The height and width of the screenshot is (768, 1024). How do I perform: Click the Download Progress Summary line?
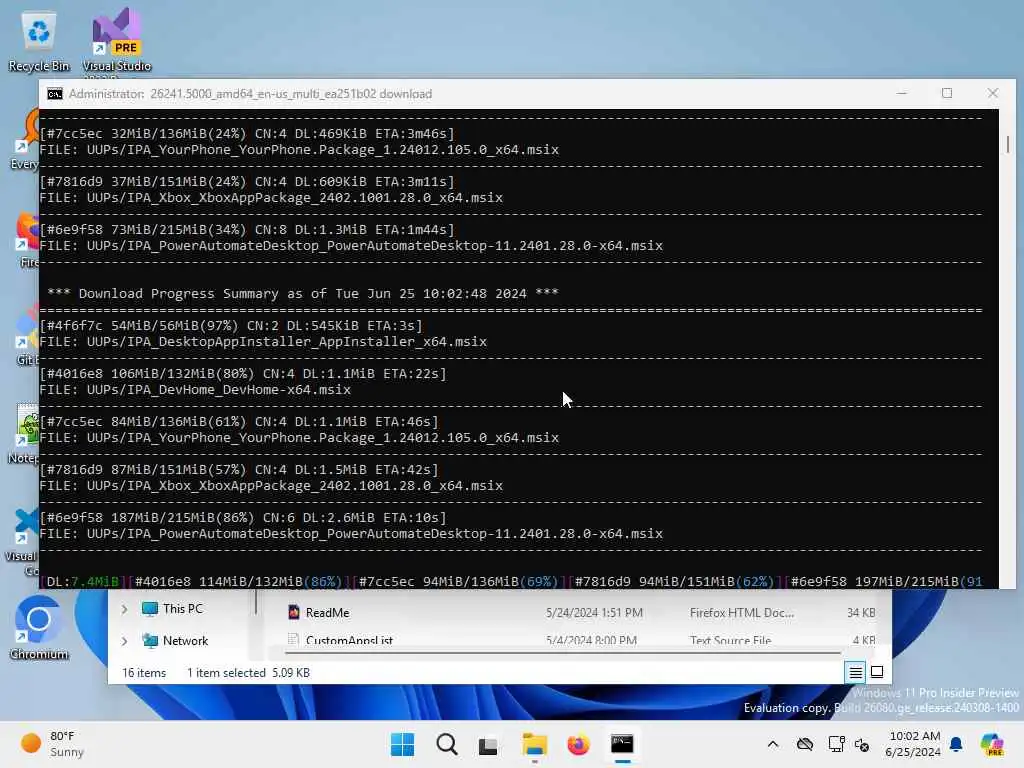pyautogui.click(x=302, y=294)
